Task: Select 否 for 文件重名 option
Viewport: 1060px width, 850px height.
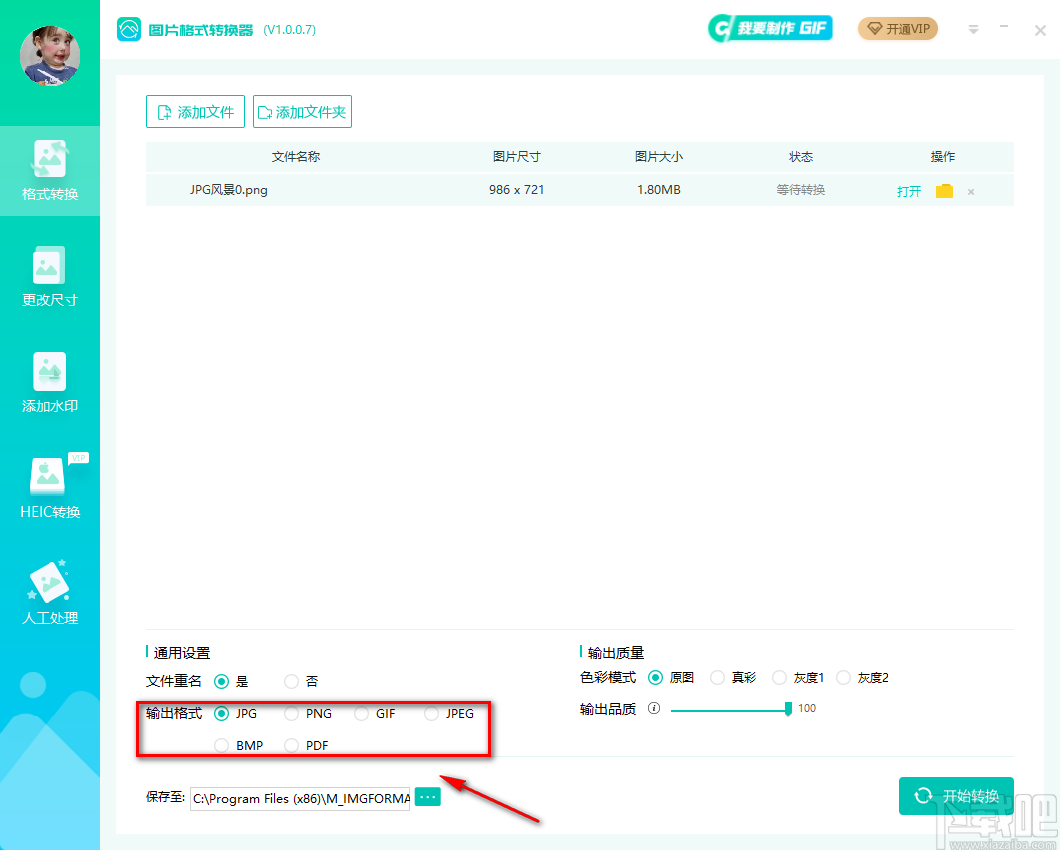Action: [x=290, y=681]
